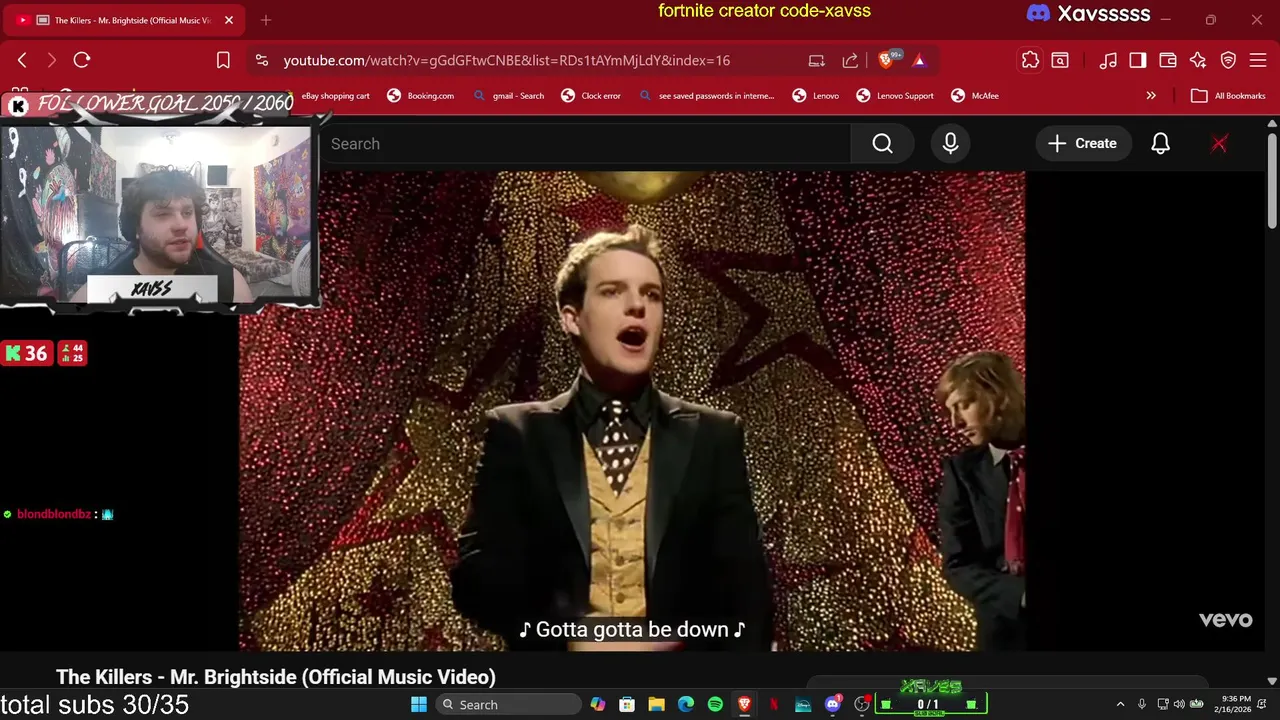Viewport: 1280px width, 720px height.
Task: Open the Windows Start menu
Action: coord(419,704)
